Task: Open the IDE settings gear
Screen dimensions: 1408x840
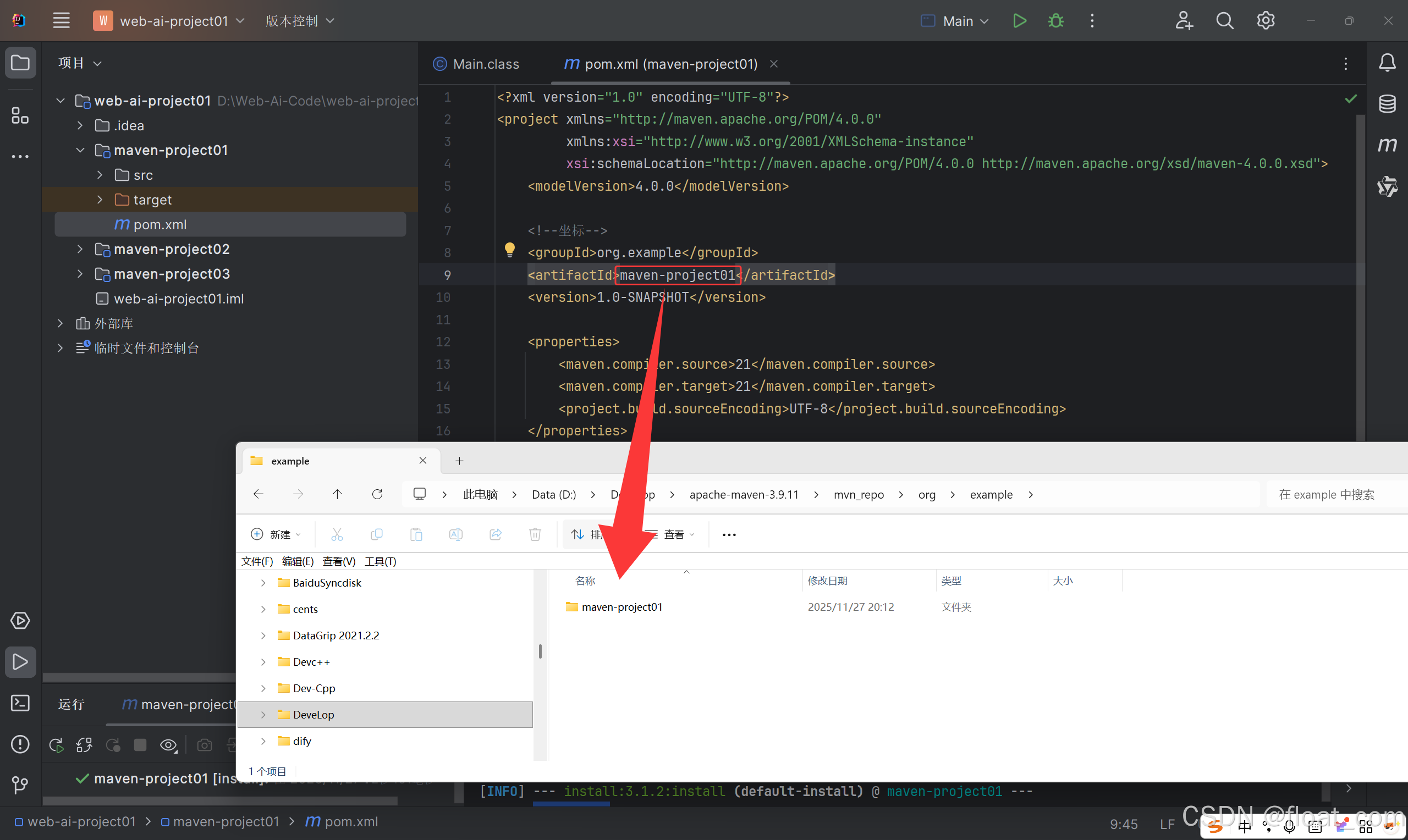Action: click(x=1266, y=21)
